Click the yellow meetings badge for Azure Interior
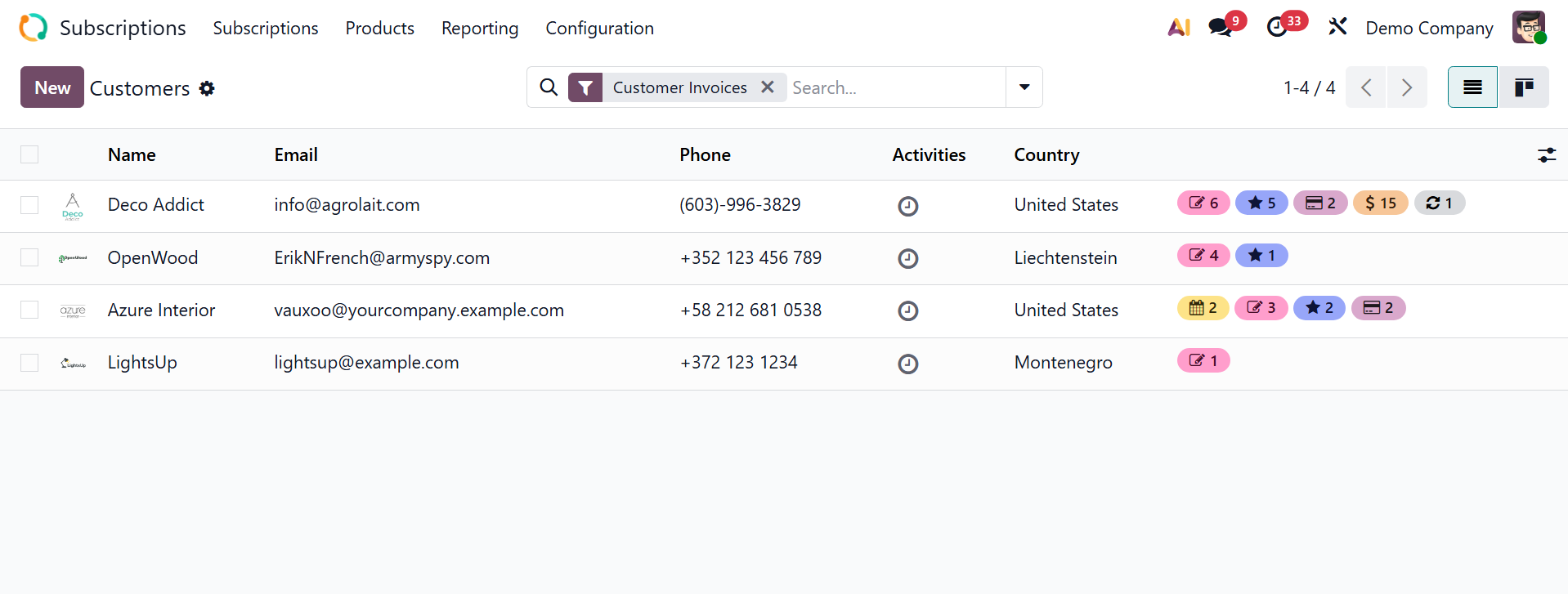Image resolution: width=1568 pixels, height=594 pixels. point(1203,308)
